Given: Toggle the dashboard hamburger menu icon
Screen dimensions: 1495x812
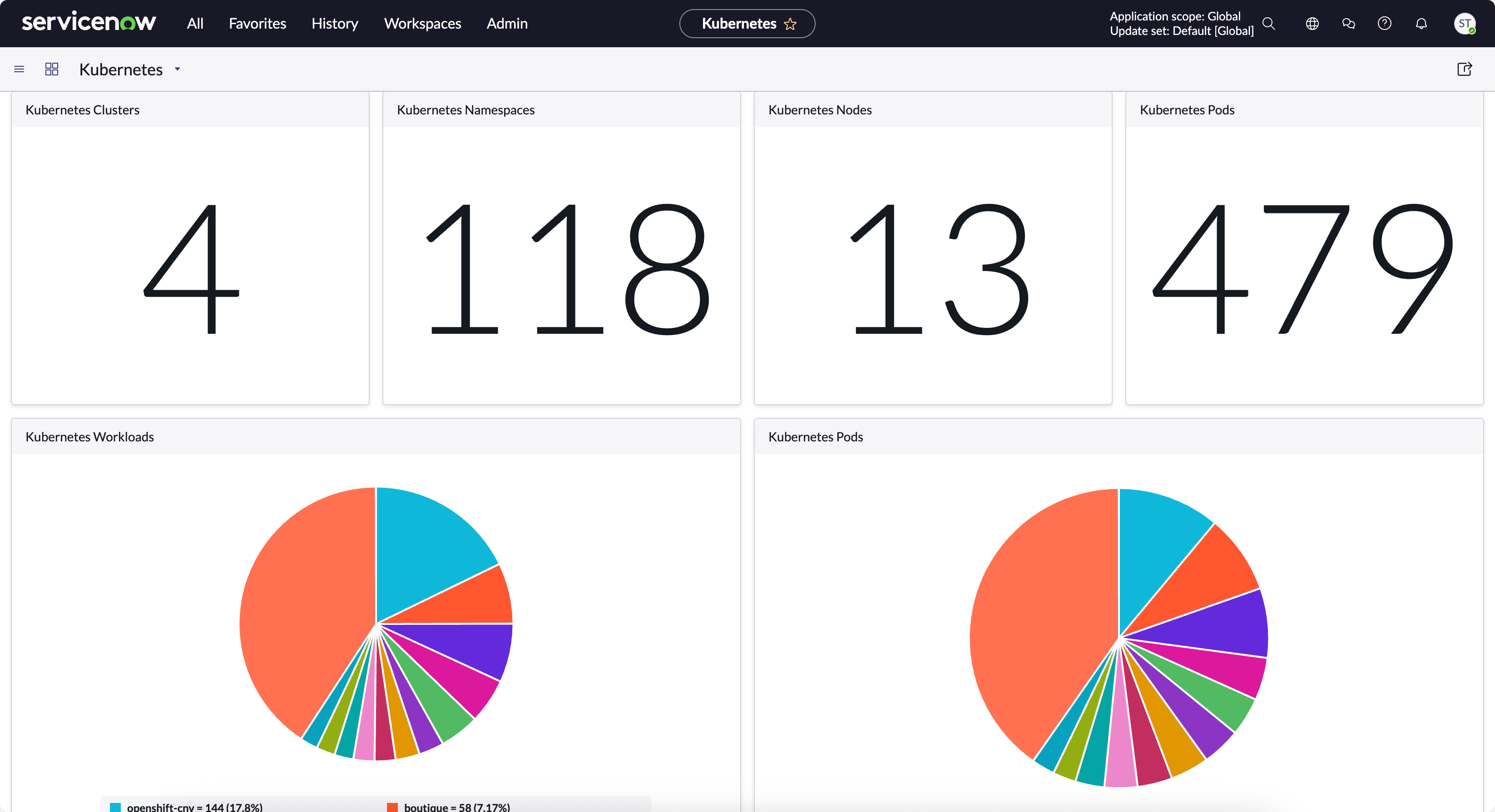Looking at the screenshot, I should click(19, 69).
